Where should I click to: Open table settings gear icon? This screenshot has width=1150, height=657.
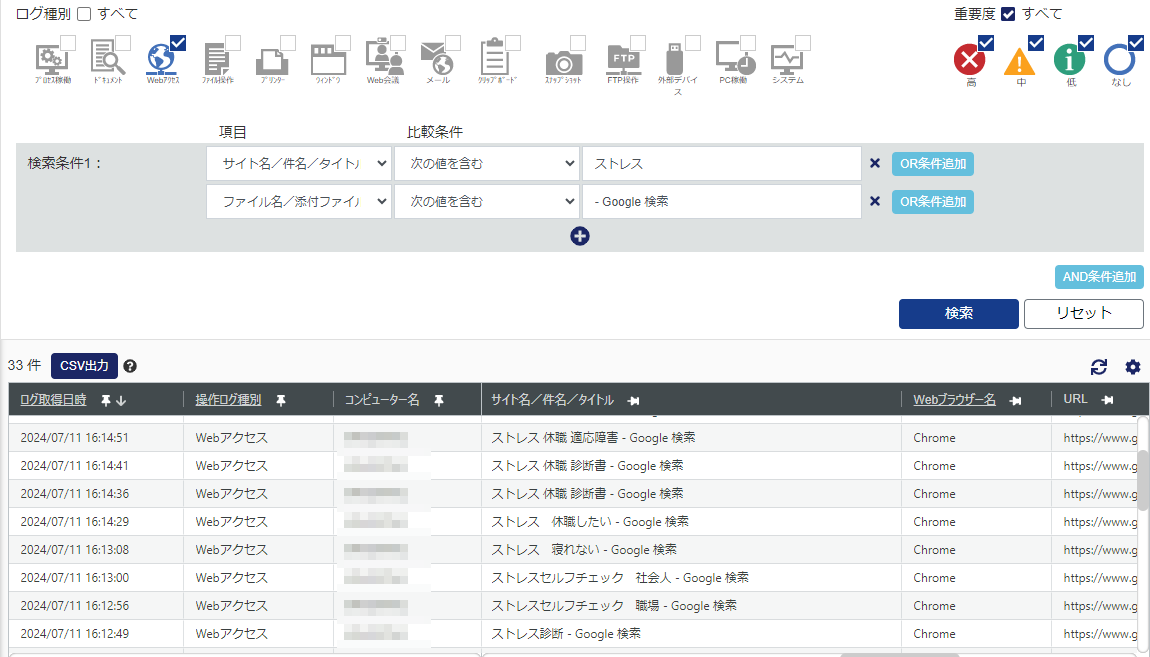pyautogui.click(x=1132, y=367)
